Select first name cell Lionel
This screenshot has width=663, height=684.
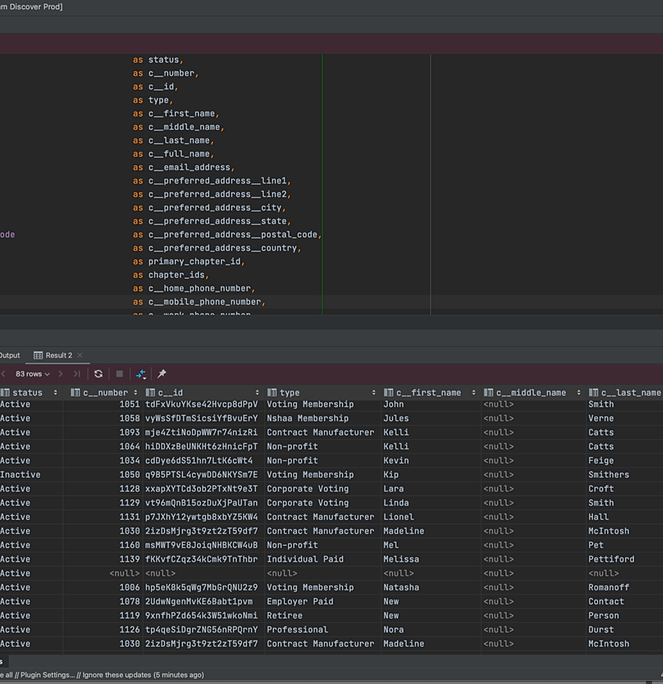point(399,517)
